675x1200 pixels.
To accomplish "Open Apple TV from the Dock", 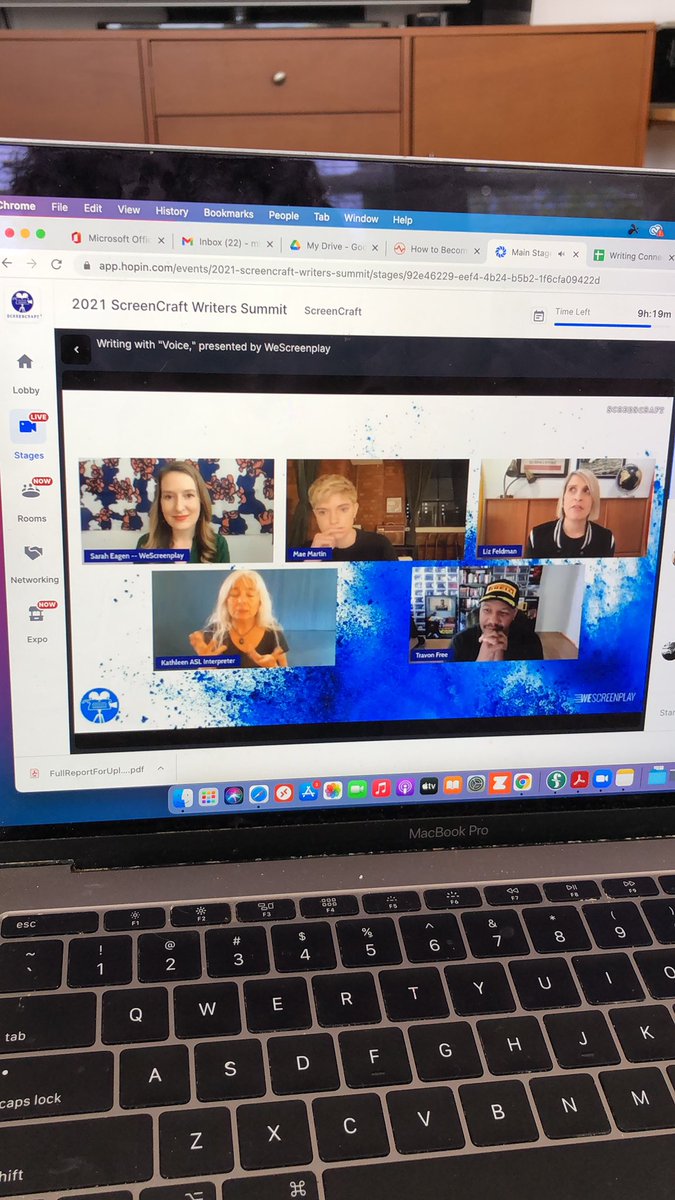I will point(429,787).
